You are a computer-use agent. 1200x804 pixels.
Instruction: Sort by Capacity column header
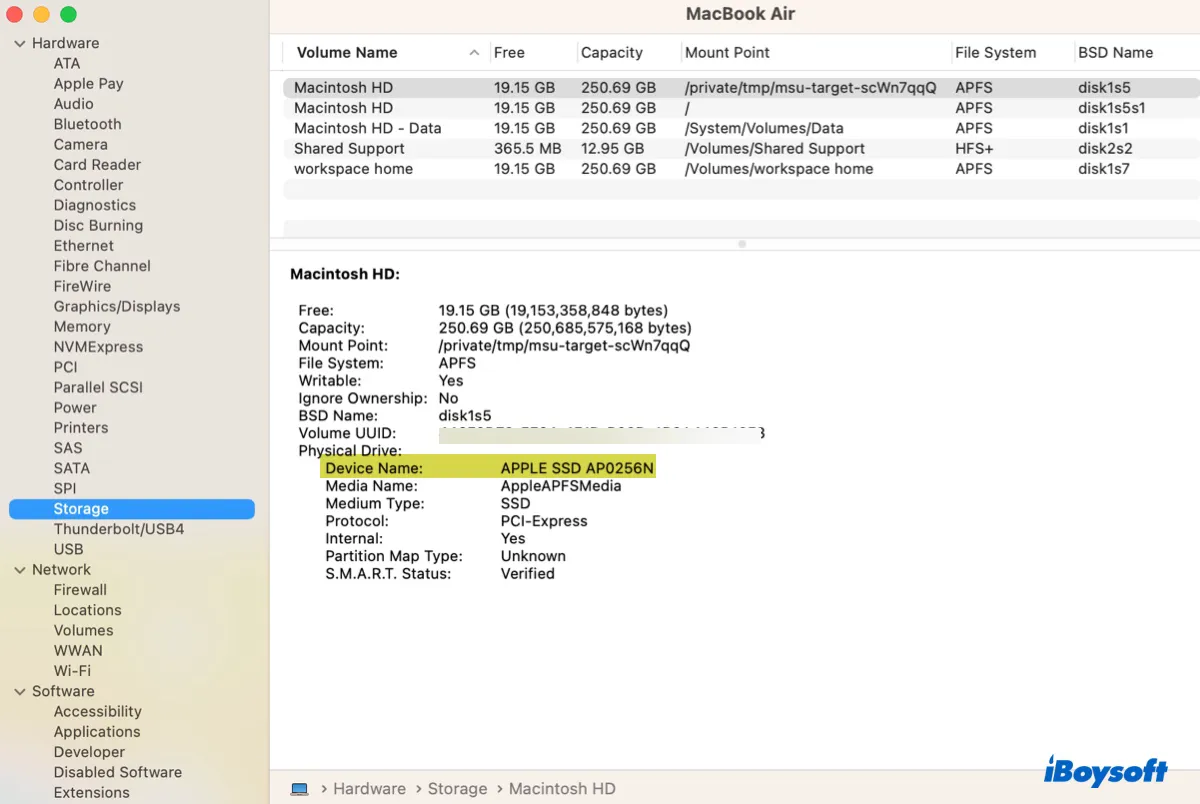tap(612, 53)
